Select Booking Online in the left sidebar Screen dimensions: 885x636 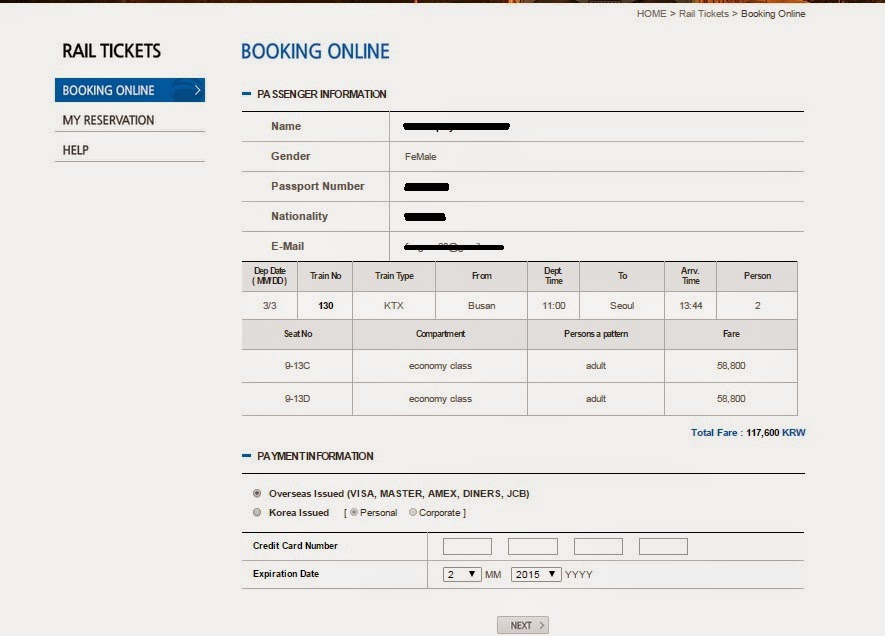coord(108,90)
